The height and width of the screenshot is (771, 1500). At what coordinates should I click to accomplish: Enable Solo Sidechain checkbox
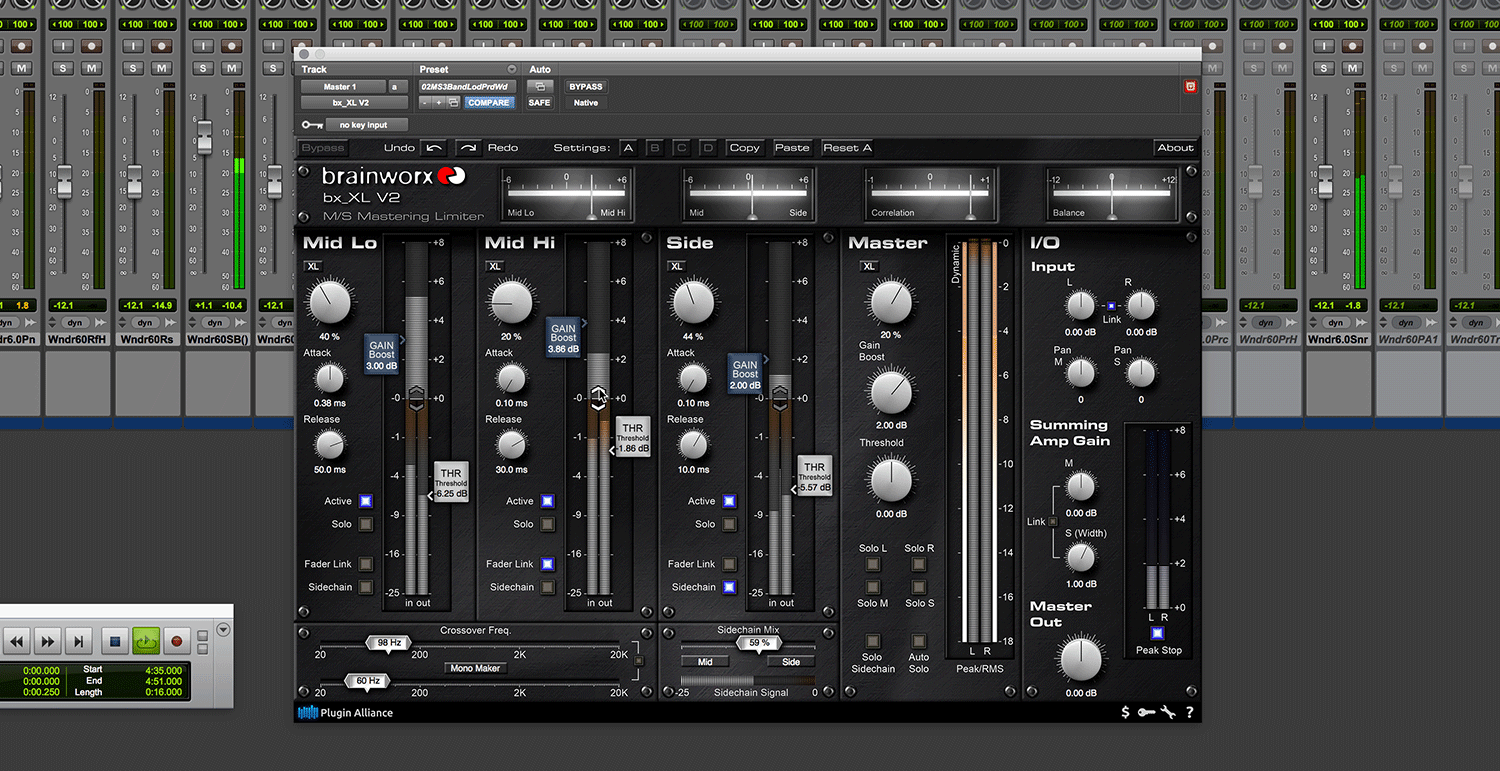tap(873, 641)
